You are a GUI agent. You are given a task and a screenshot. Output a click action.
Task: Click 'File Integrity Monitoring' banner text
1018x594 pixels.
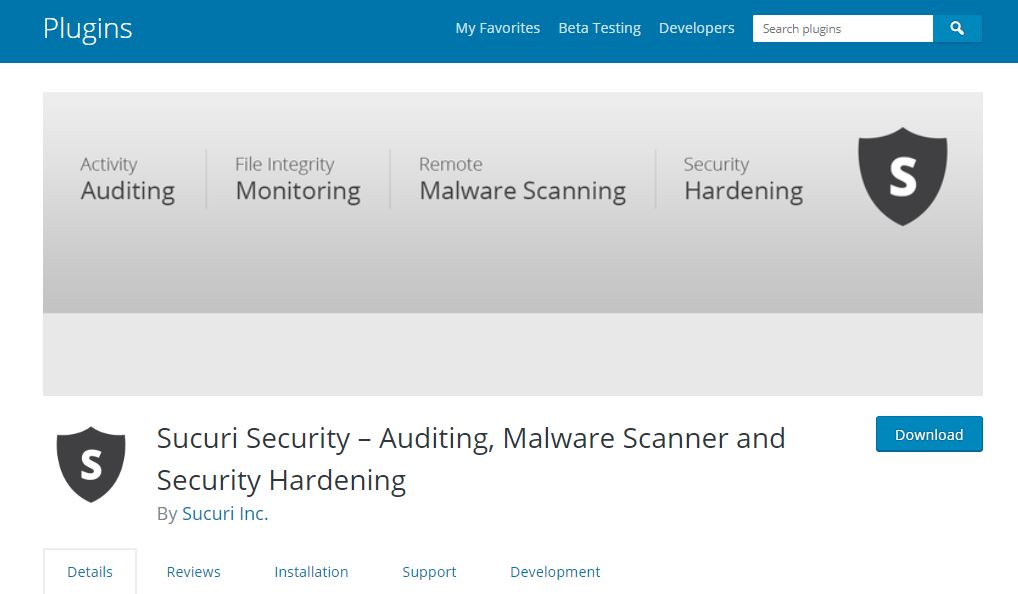298,180
